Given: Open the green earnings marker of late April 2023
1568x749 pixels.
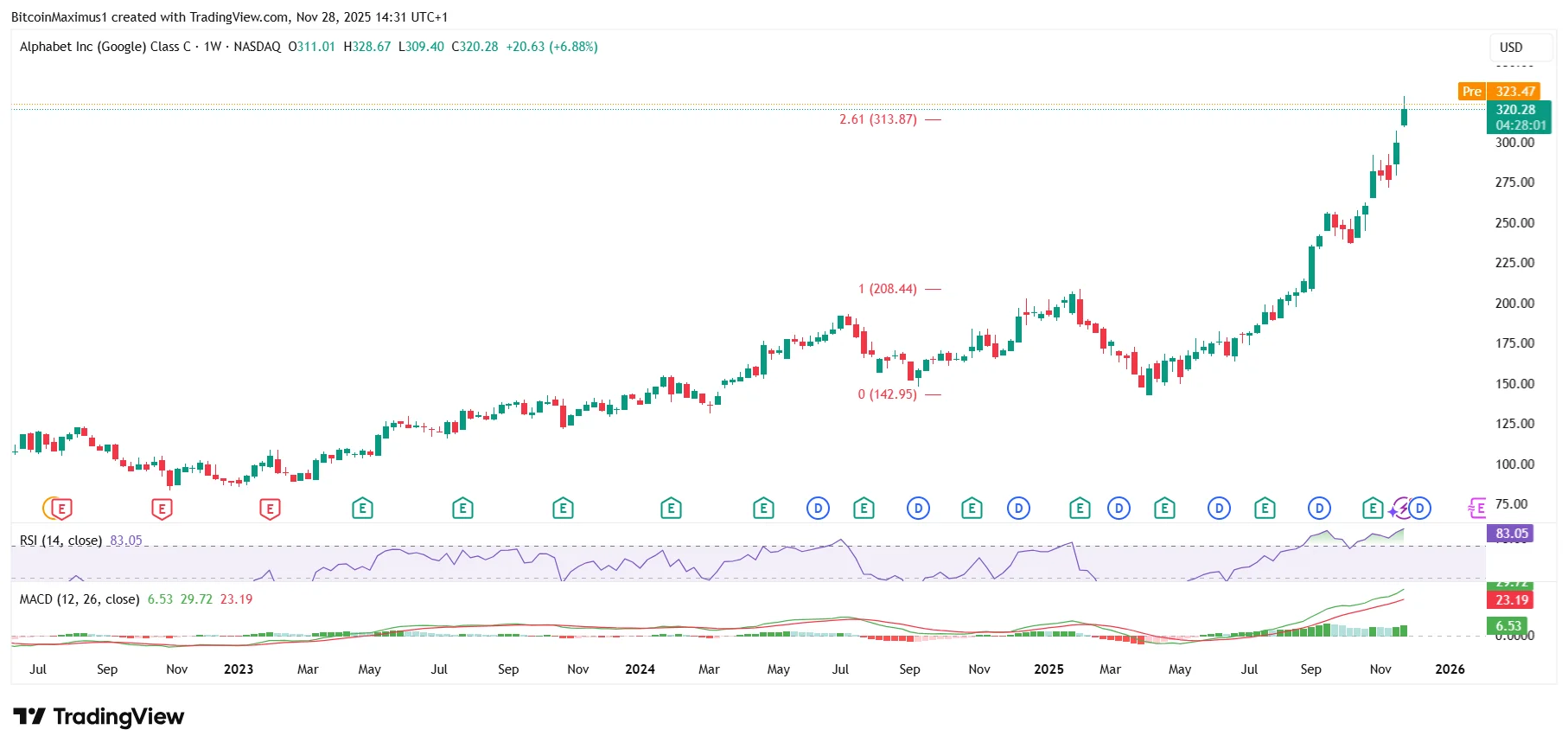Looking at the screenshot, I should tap(362, 509).
